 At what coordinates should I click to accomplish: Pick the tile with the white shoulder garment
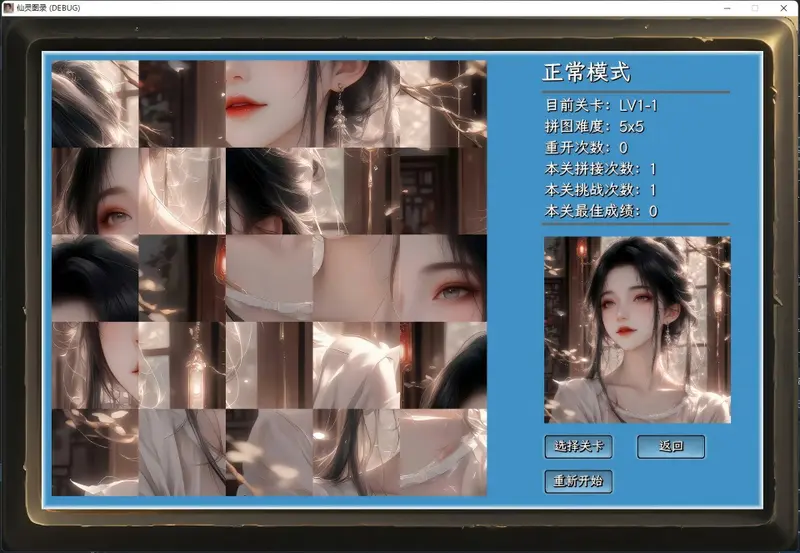(x=355, y=365)
